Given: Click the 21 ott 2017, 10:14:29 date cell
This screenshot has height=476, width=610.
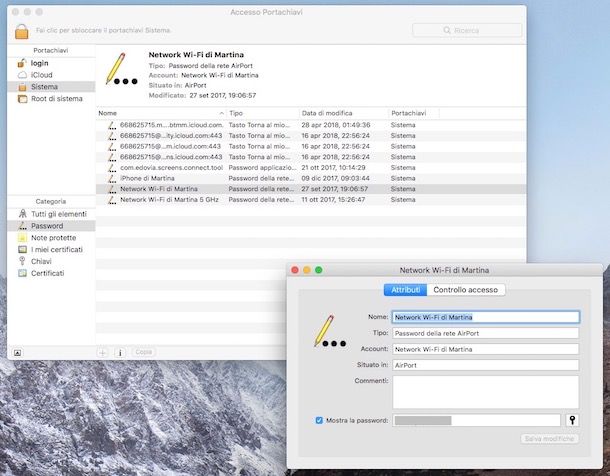Looking at the screenshot, I should (333, 168).
